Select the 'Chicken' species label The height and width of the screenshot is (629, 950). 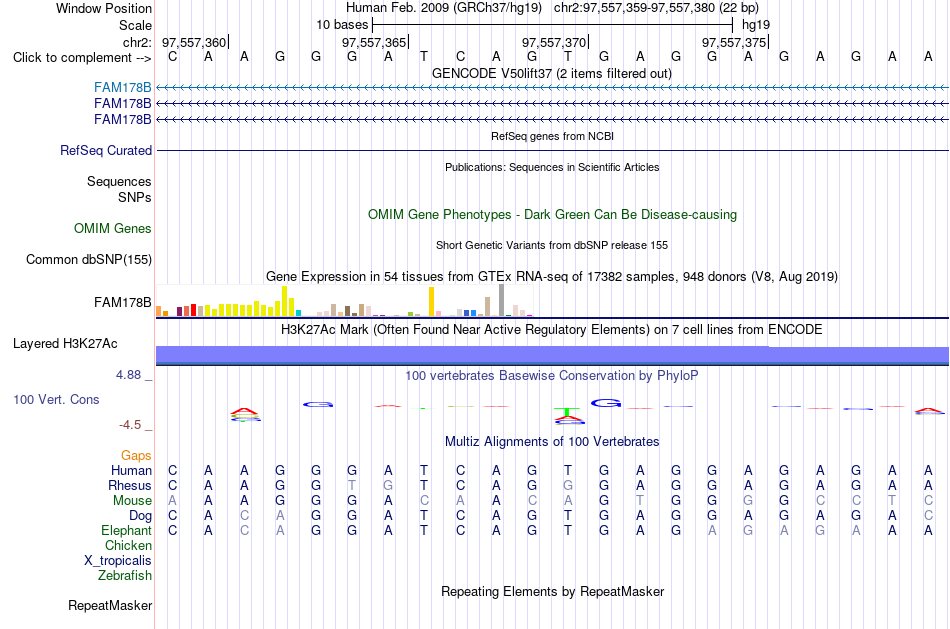coord(128,546)
